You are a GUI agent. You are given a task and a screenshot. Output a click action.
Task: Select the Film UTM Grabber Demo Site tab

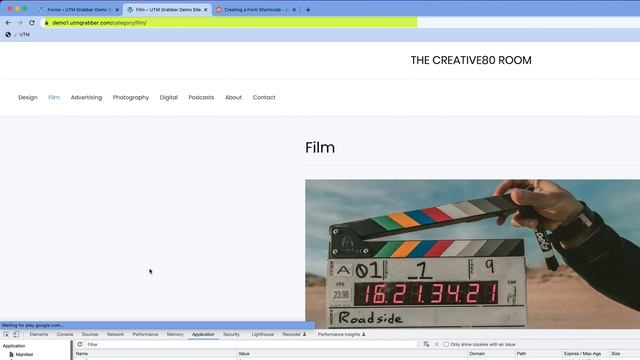coord(167,10)
